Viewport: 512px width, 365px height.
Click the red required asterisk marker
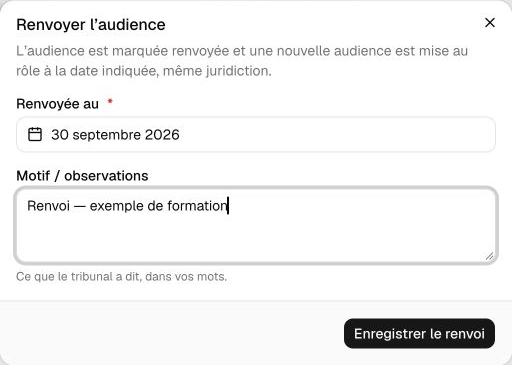110,101
